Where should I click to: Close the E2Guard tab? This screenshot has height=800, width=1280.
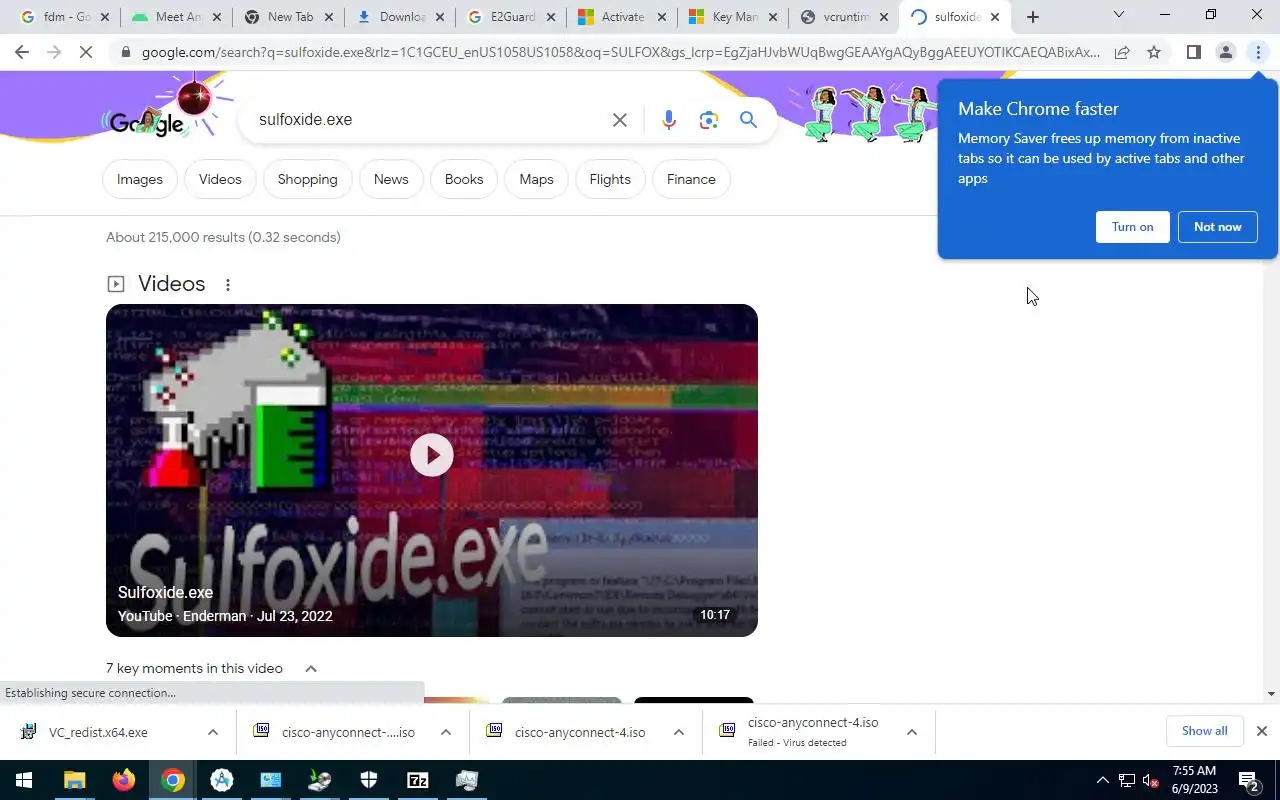pyautogui.click(x=550, y=17)
